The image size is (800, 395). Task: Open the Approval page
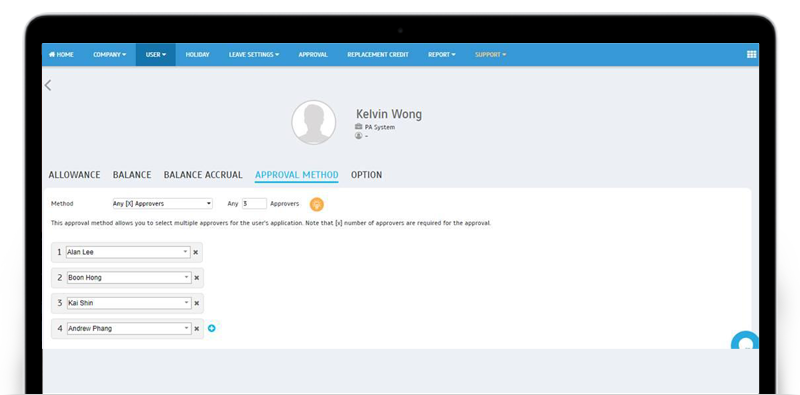click(x=313, y=55)
